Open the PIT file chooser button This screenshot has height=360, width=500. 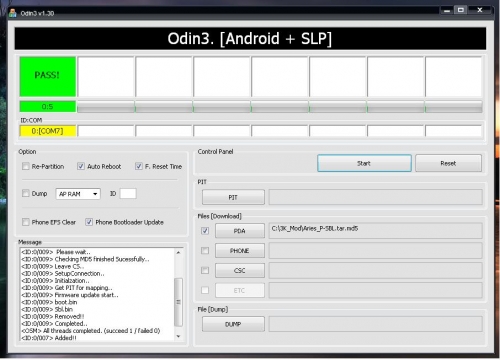click(x=233, y=197)
